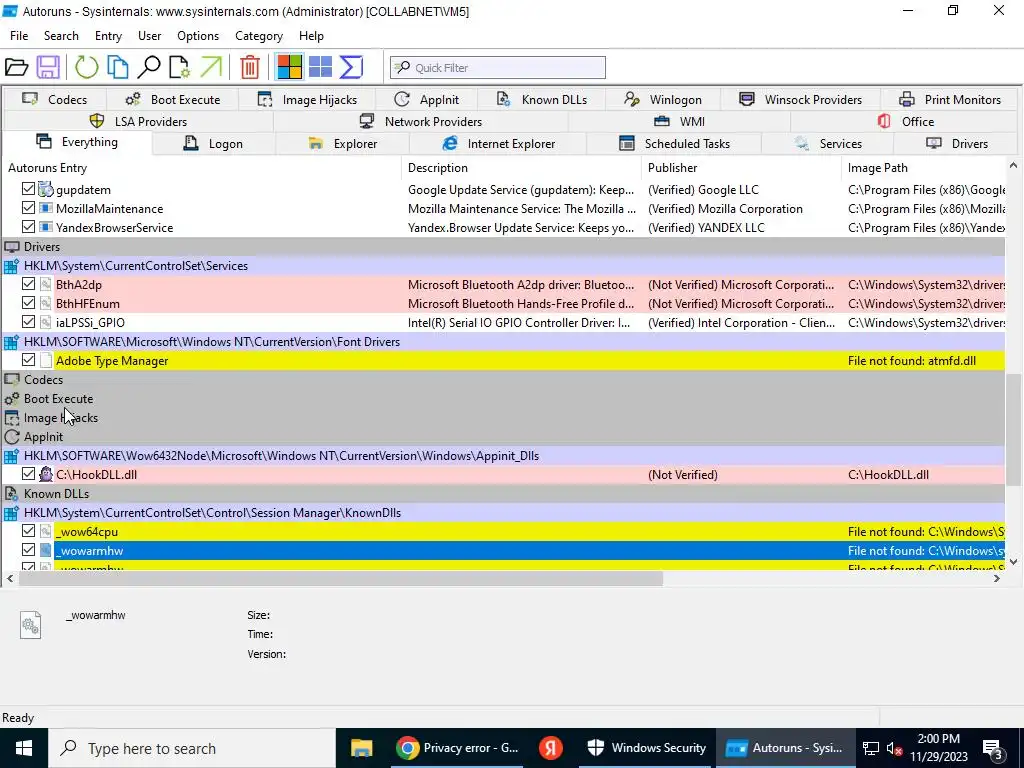The image size is (1024, 768).
Task: Uncheck the iaLPSSi_GPIO checkbox
Action: [28, 322]
